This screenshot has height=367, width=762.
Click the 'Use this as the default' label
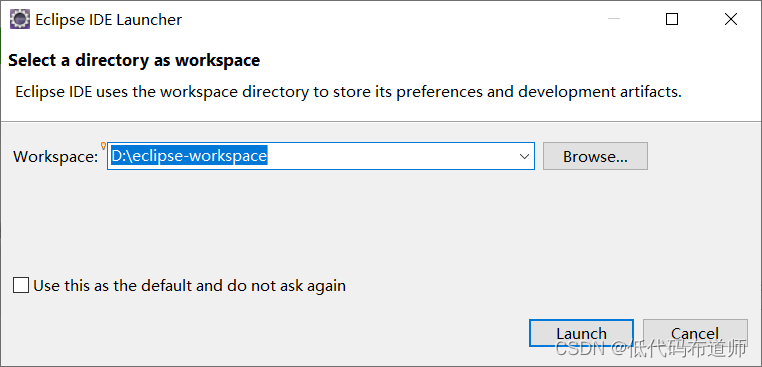(190, 285)
